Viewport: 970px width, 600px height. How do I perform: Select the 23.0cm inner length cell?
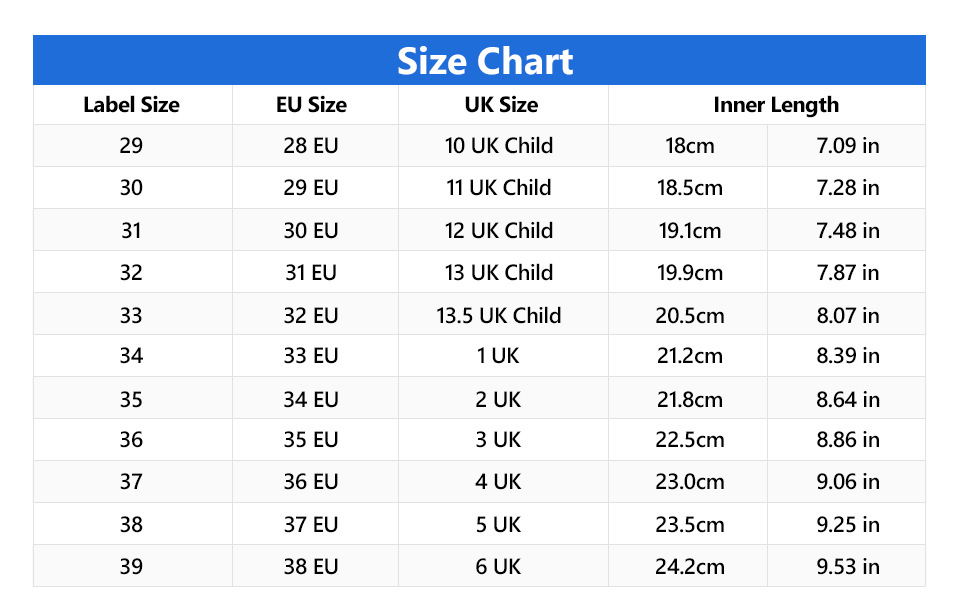click(x=690, y=482)
